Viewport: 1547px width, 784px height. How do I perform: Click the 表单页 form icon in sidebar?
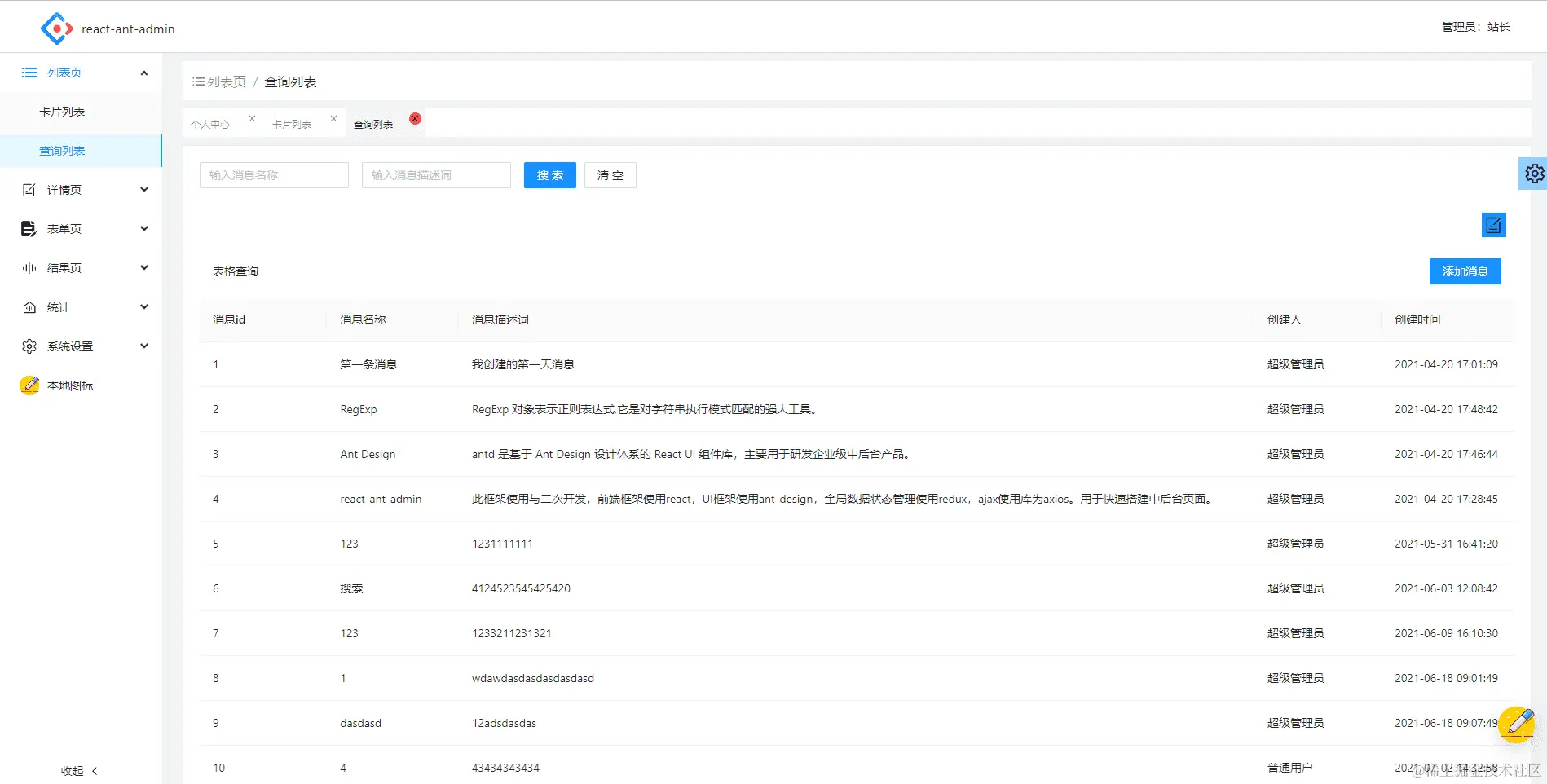(28, 228)
